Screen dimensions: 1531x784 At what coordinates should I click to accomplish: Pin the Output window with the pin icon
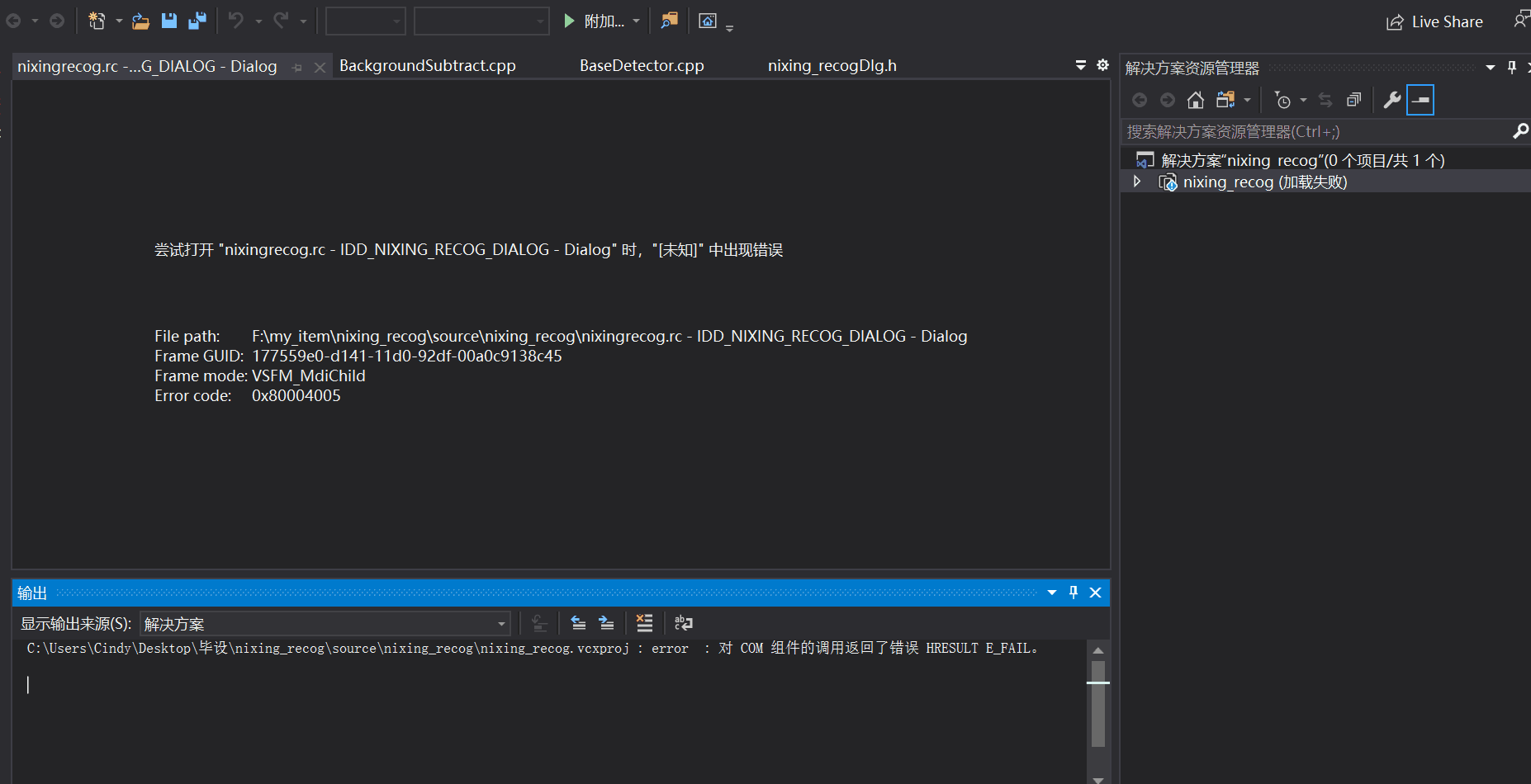coord(1073,592)
